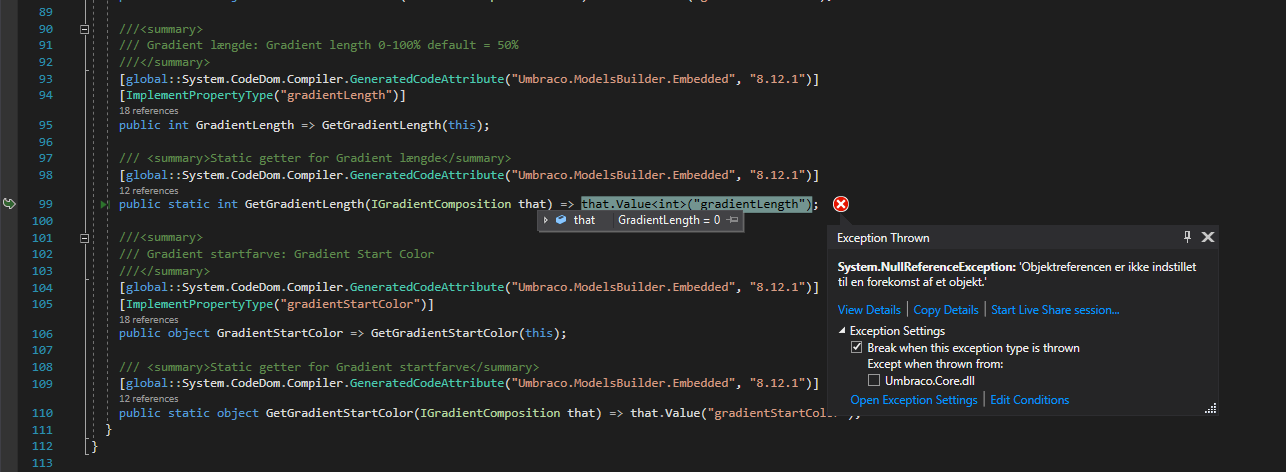Uncheck 'Break when this exception type is thrown'
This screenshot has width=1286, height=472.
click(x=856, y=348)
